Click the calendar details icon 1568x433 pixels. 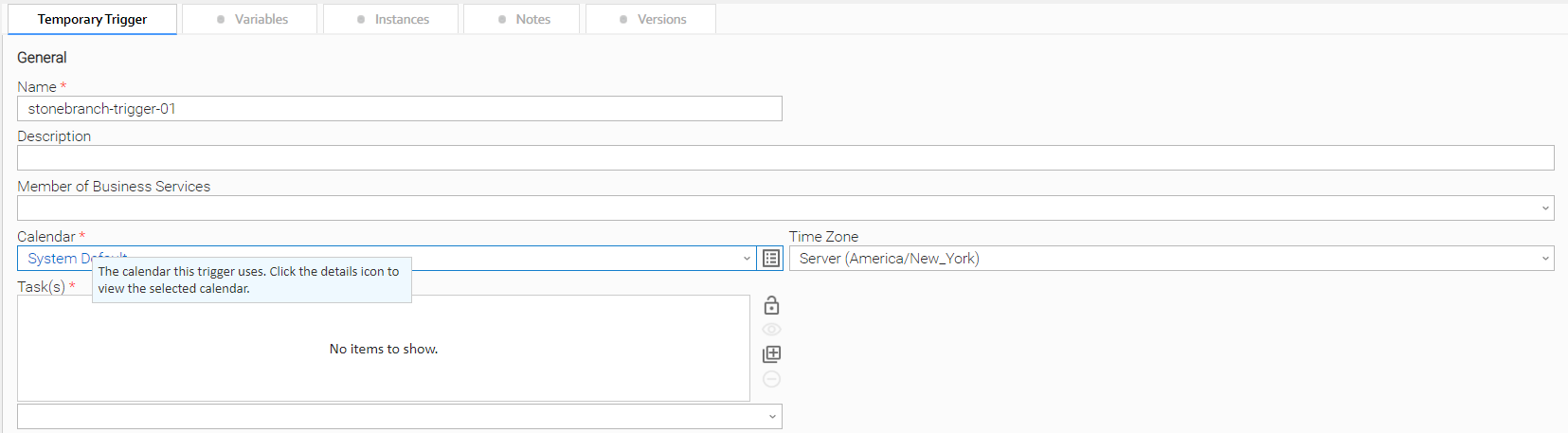click(x=771, y=259)
